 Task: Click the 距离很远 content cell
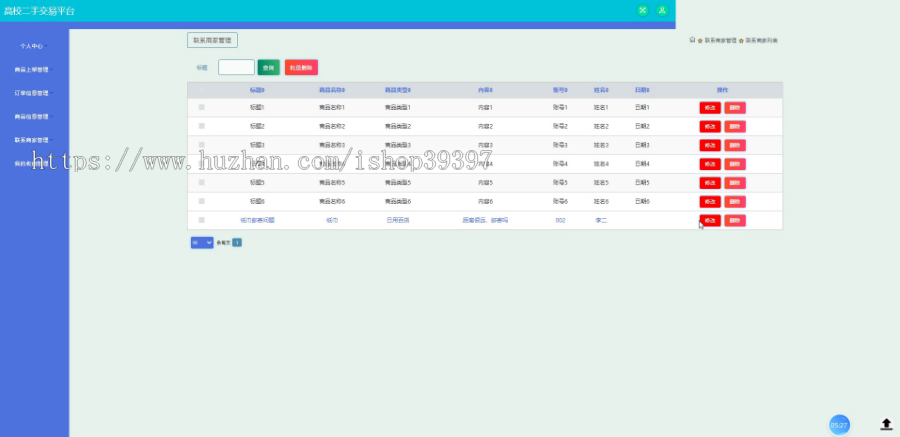[x=486, y=221]
